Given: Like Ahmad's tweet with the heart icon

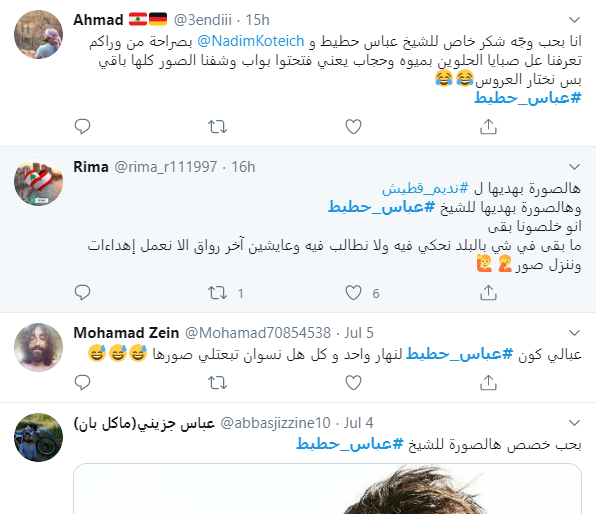Looking at the screenshot, I should (x=353, y=127).
